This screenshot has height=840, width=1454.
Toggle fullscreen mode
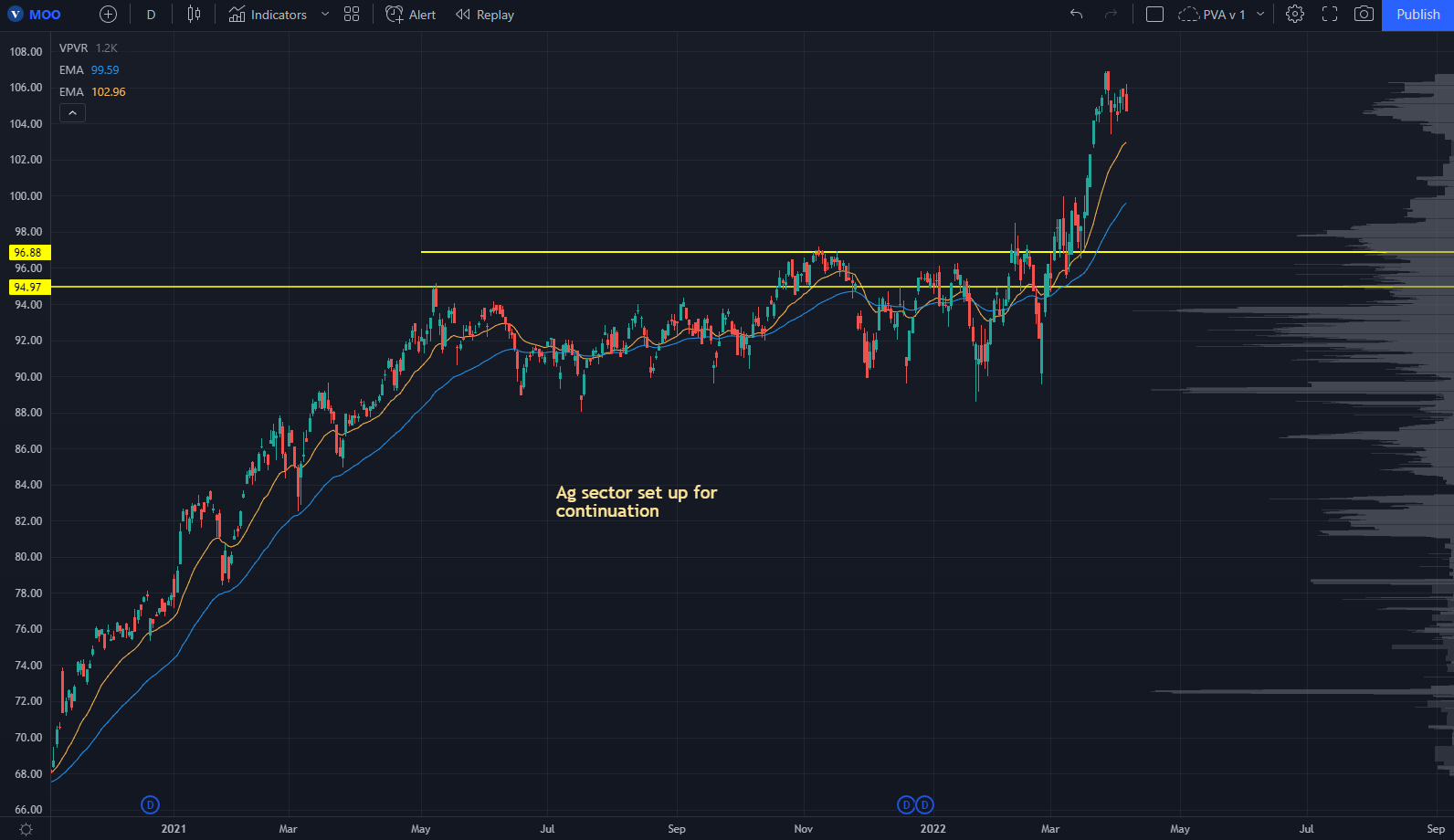pos(1330,15)
